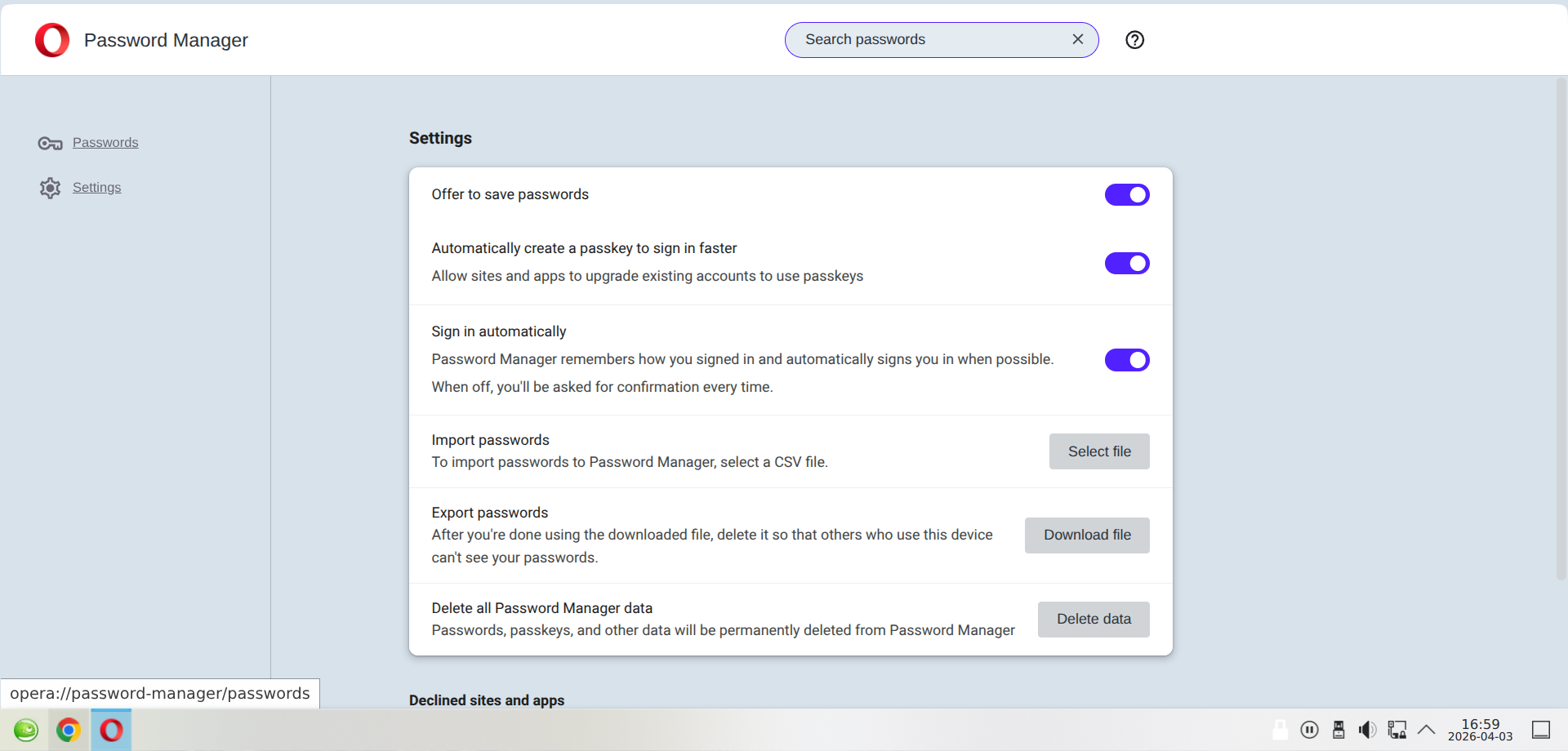The image size is (1568, 751).
Task: Open the Passwords sidebar link
Action: 105,143
